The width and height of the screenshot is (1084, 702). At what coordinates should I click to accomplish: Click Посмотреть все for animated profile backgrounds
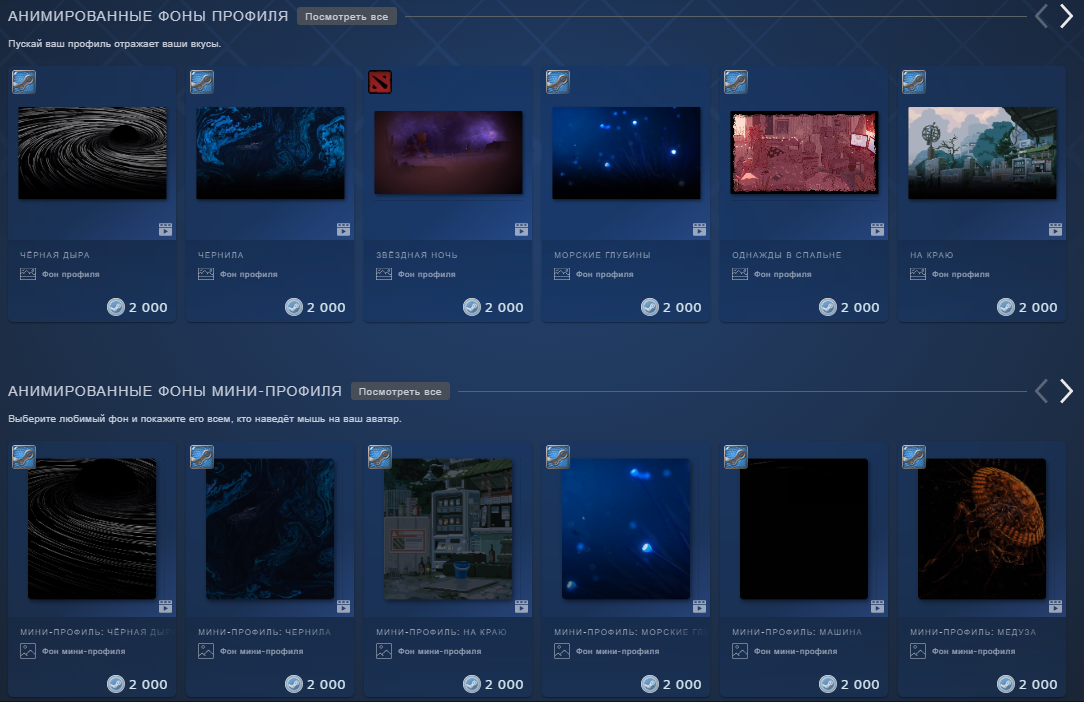(x=346, y=17)
